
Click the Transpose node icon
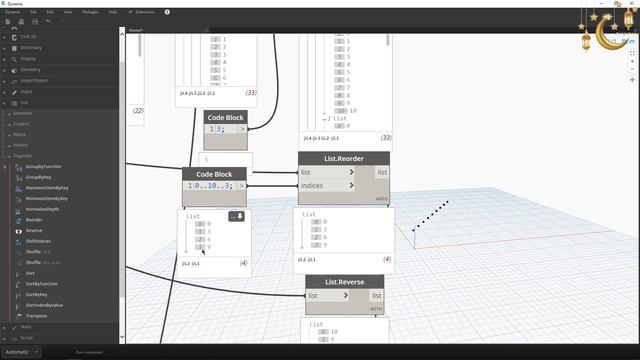pyautogui.click(x=19, y=316)
